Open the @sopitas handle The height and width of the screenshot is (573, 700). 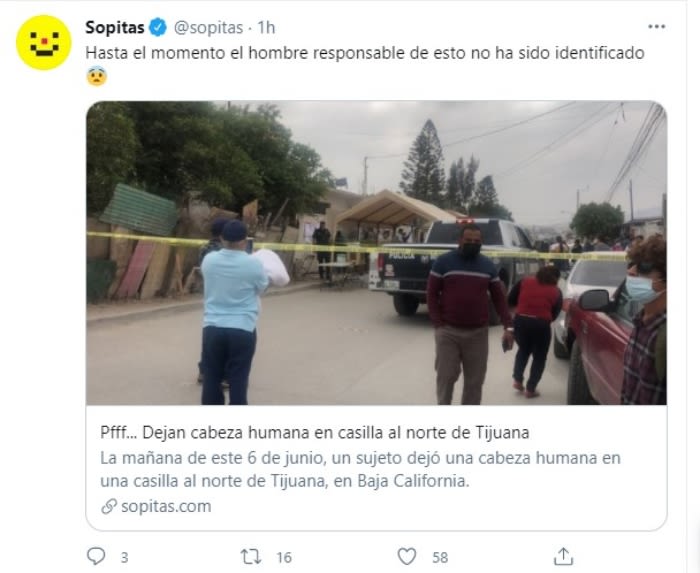coord(208,28)
